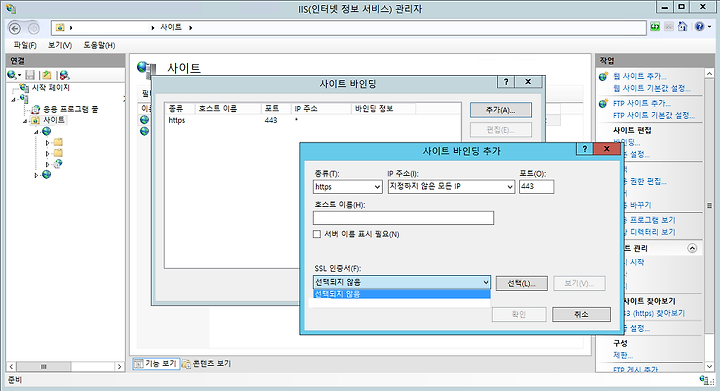This screenshot has width=720, height=391.
Task: Click the home icon in address bar
Action: click(60, 28)
